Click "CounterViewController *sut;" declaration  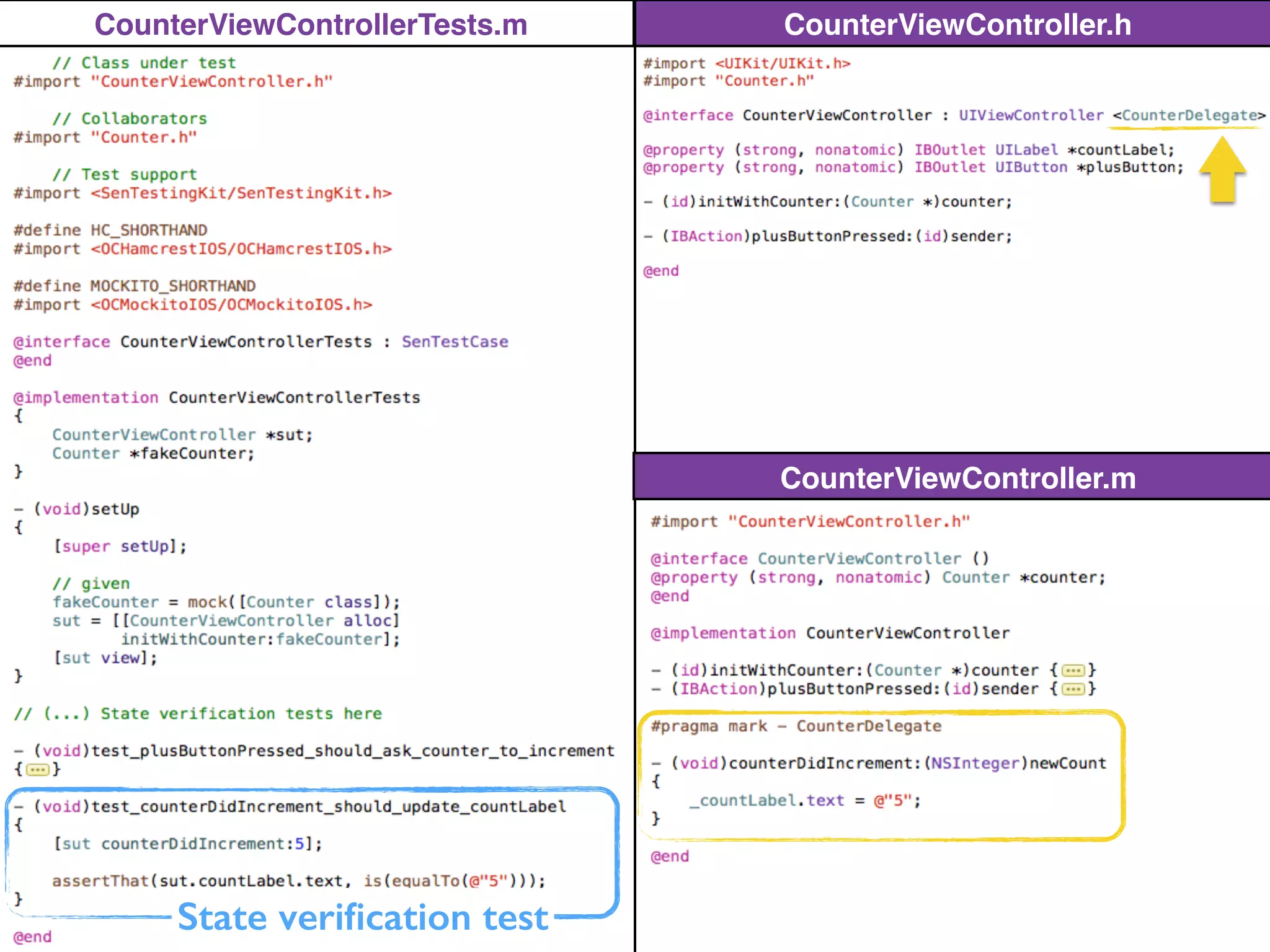pyautogui.click(x=182, y=435)
